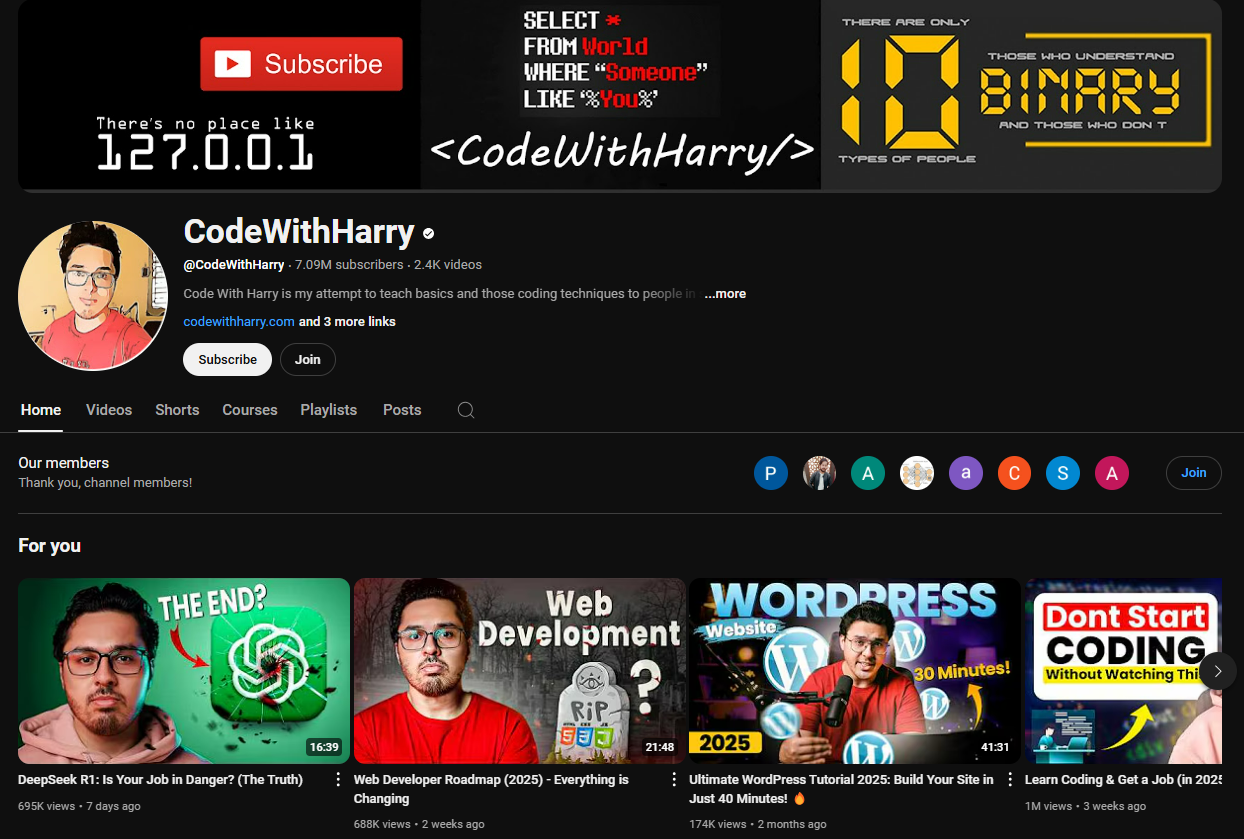
Task: Click the <CodeWithHarry/> banner text
Action: 621,150
